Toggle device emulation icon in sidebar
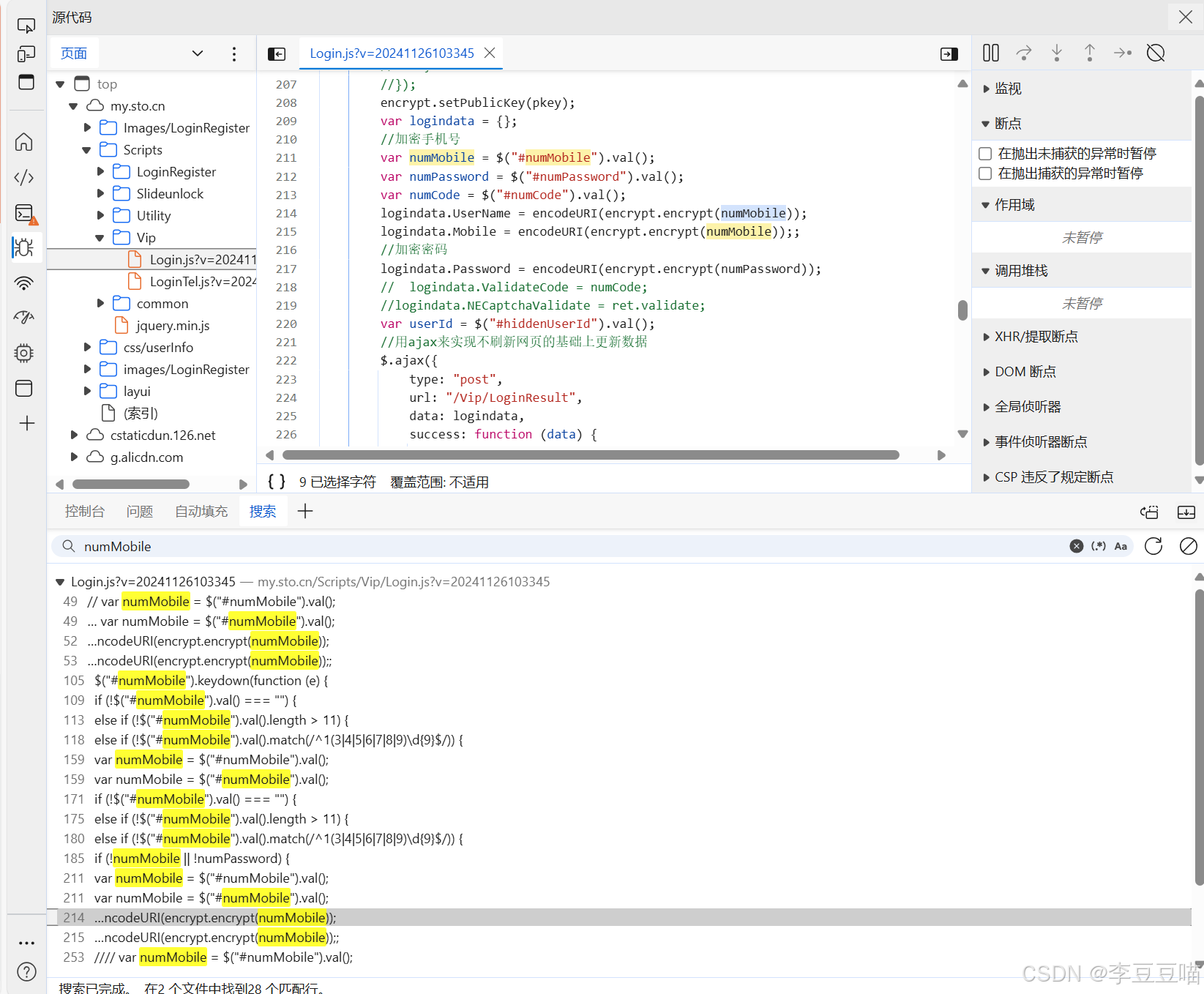Viewport: 1204px width, 994px height. [26, 54]
